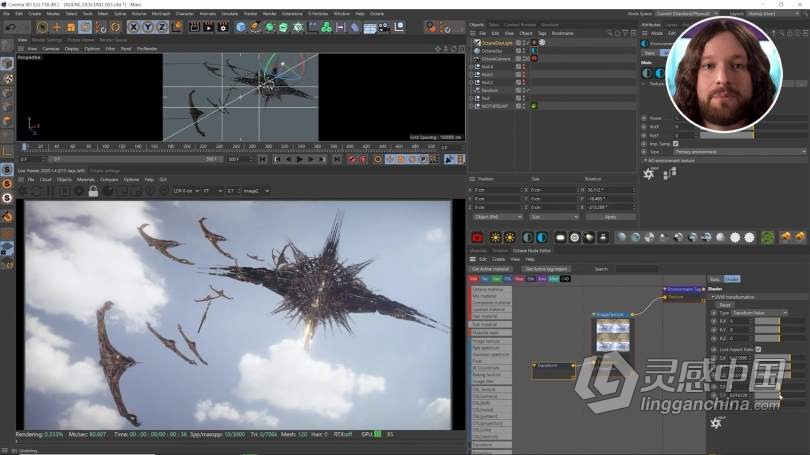Open the PT kernel dropdown in Live Viewer

tap(212, 191)
